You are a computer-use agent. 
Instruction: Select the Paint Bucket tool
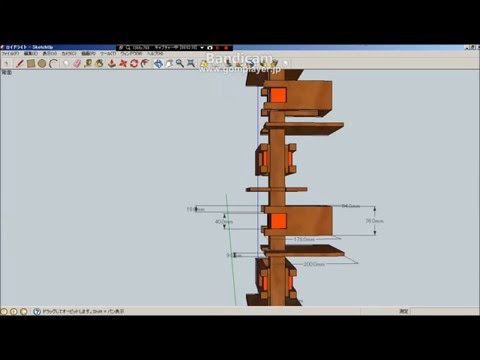pyautogui.click(x=99, y=63)
